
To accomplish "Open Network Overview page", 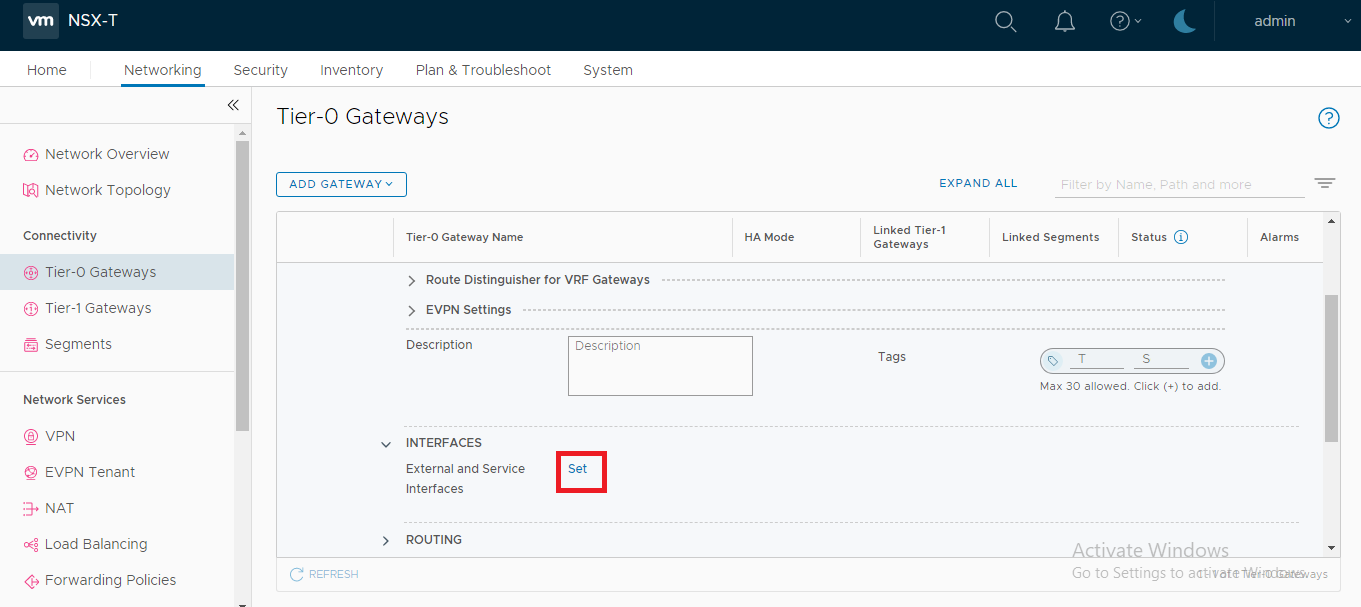I will pos(107,154).
